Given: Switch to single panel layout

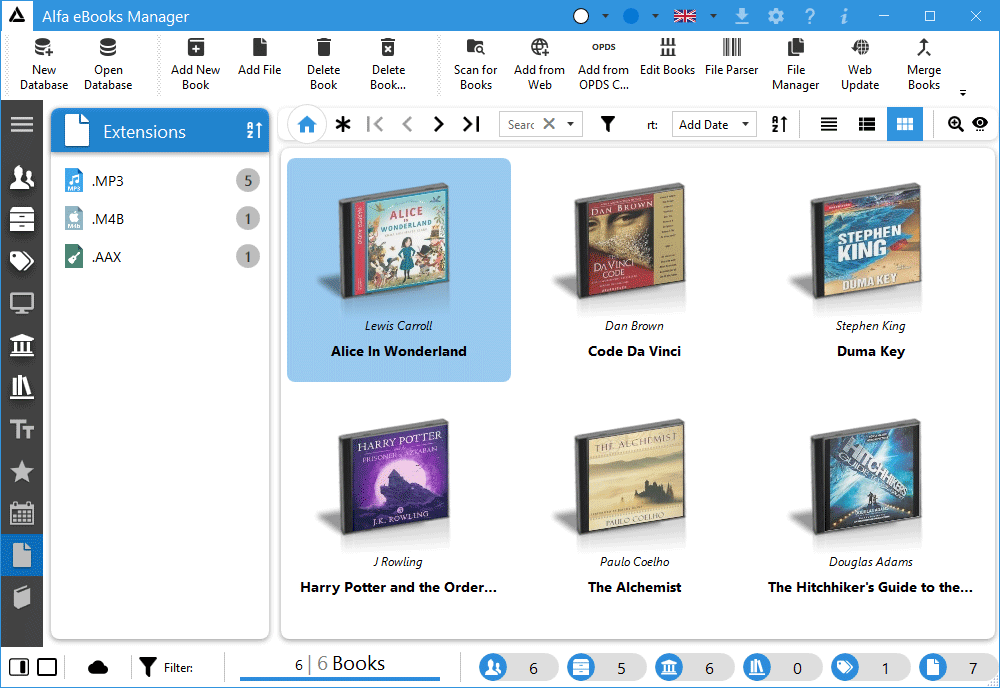Looking at the screenshot, I should (47, 668).
